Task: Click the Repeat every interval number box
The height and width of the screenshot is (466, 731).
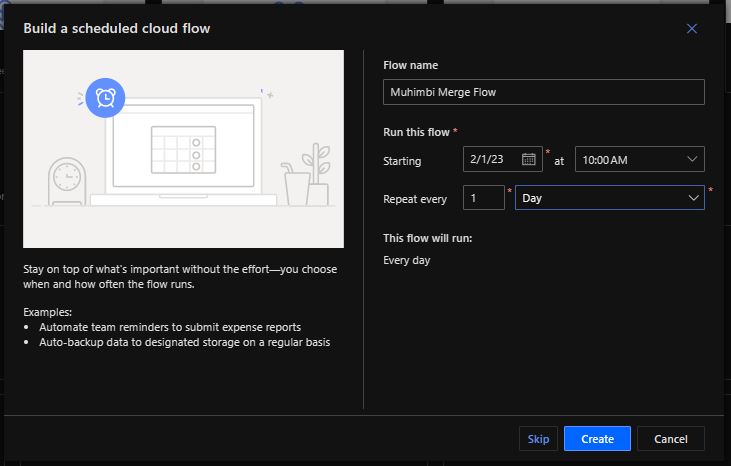Action: click(483, 198)
